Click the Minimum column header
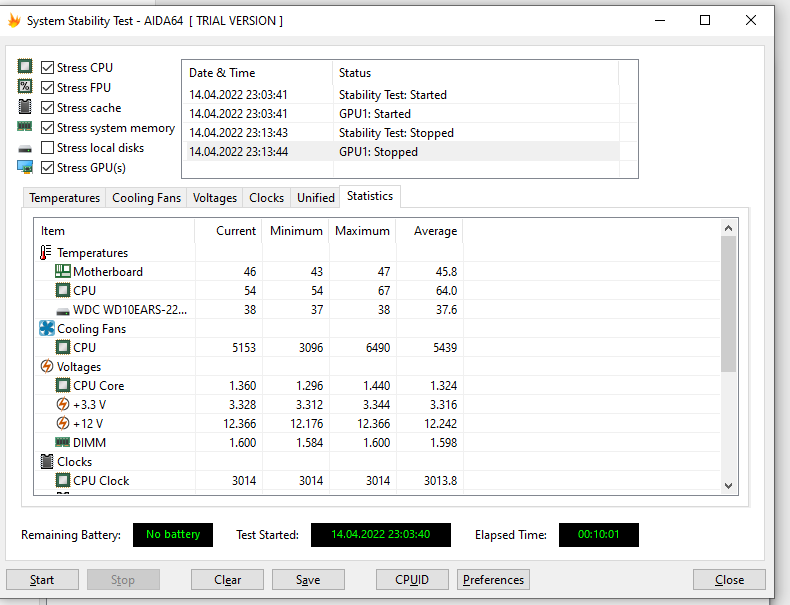Viewport: 790px width, 605px height. pos(295,231)
